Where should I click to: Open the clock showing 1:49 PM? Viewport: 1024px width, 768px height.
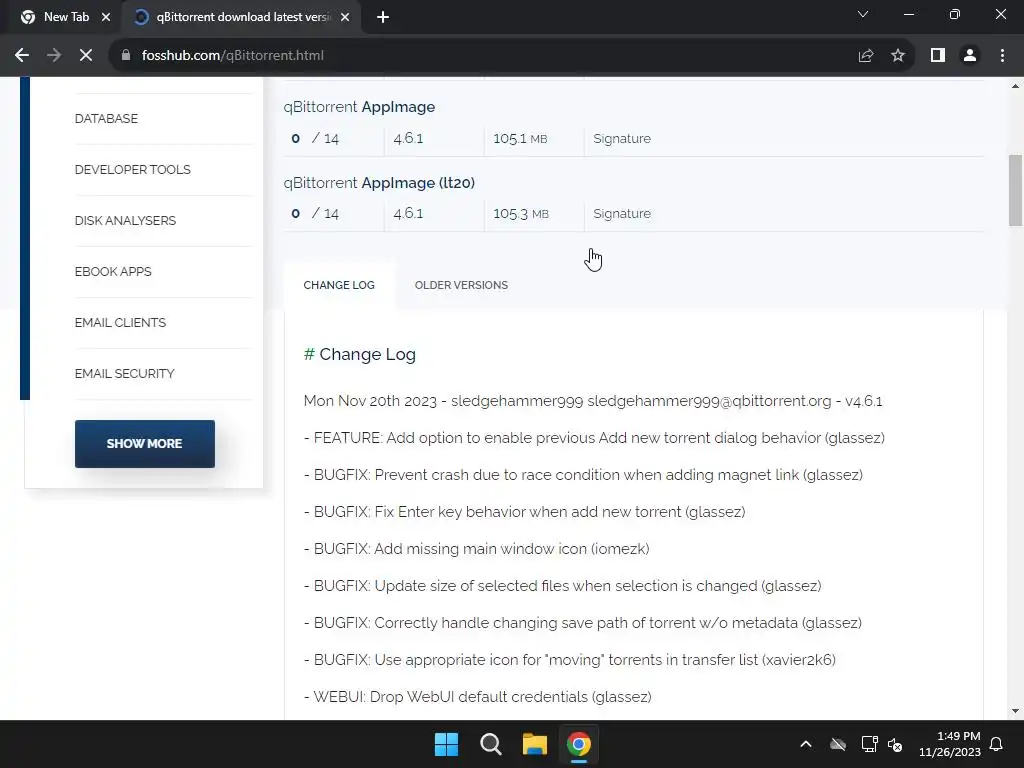[950, 744]
